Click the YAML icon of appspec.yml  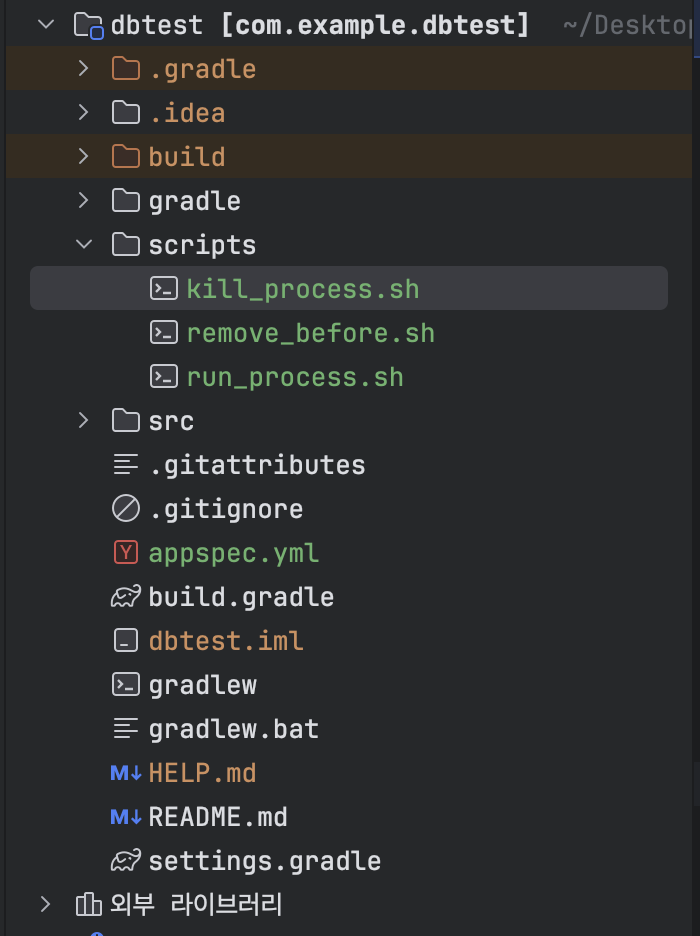coord(126,553)
